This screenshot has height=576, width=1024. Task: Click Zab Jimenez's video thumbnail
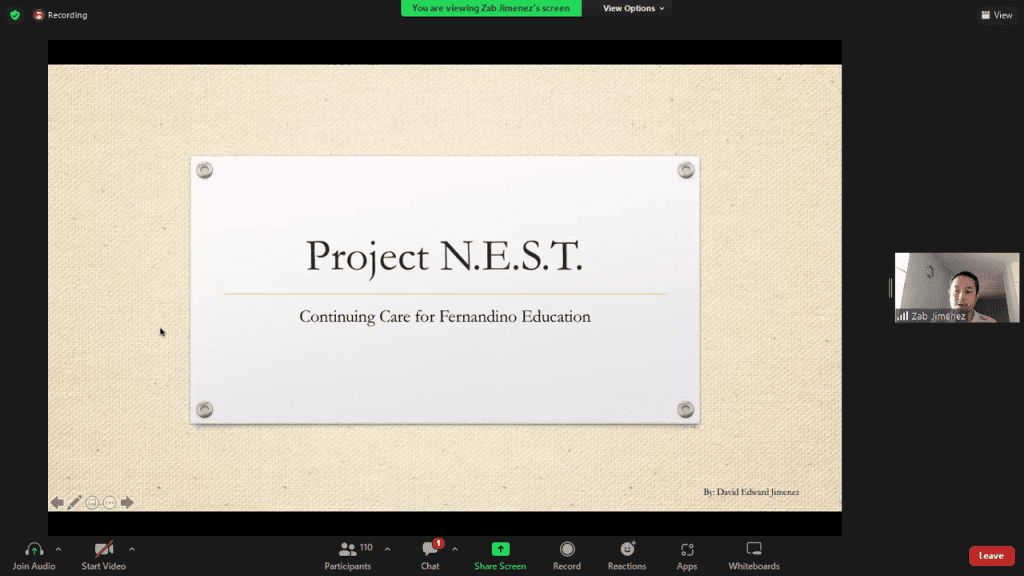click(957, 287)
